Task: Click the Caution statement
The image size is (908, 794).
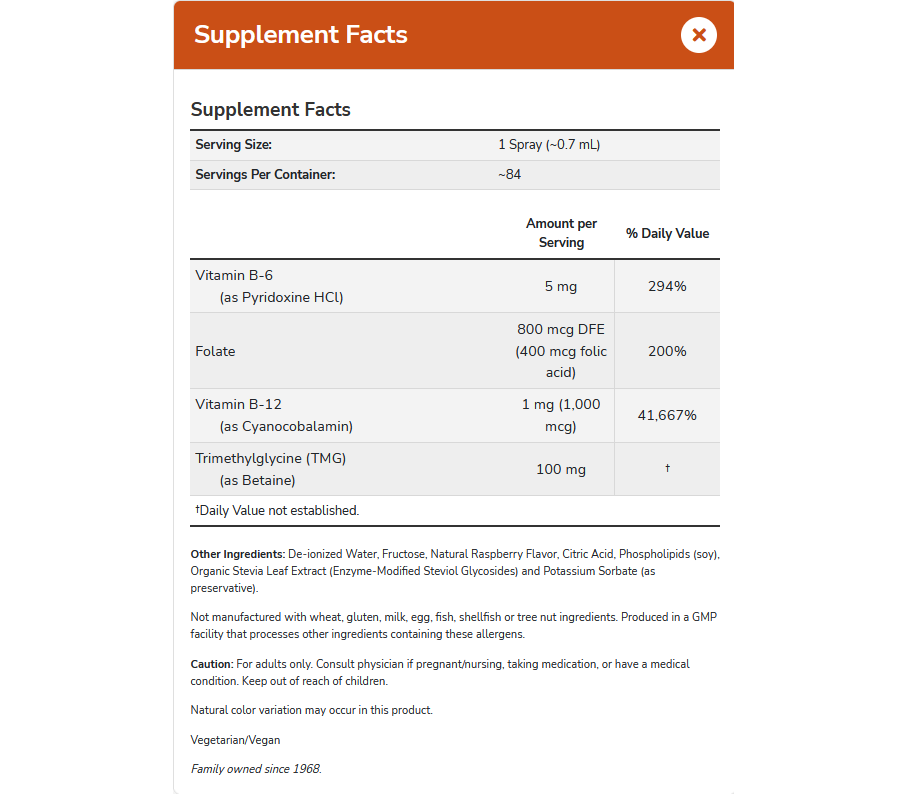Action: pos(440,672)
